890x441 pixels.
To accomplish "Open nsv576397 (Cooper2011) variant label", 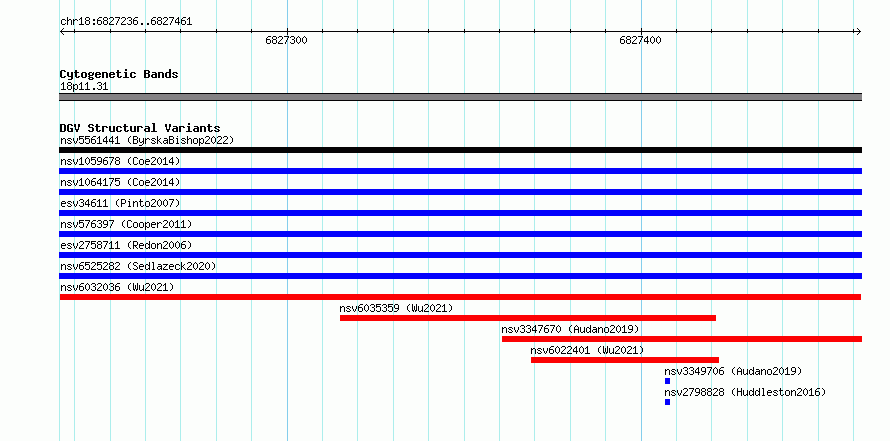I will click(126, 224).
